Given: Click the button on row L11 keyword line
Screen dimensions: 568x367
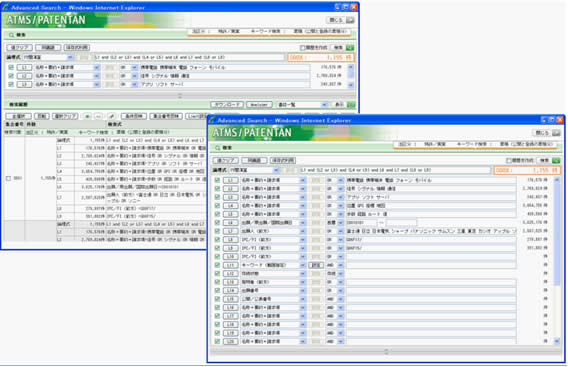Looking at the screenshot, I should 316,265.
